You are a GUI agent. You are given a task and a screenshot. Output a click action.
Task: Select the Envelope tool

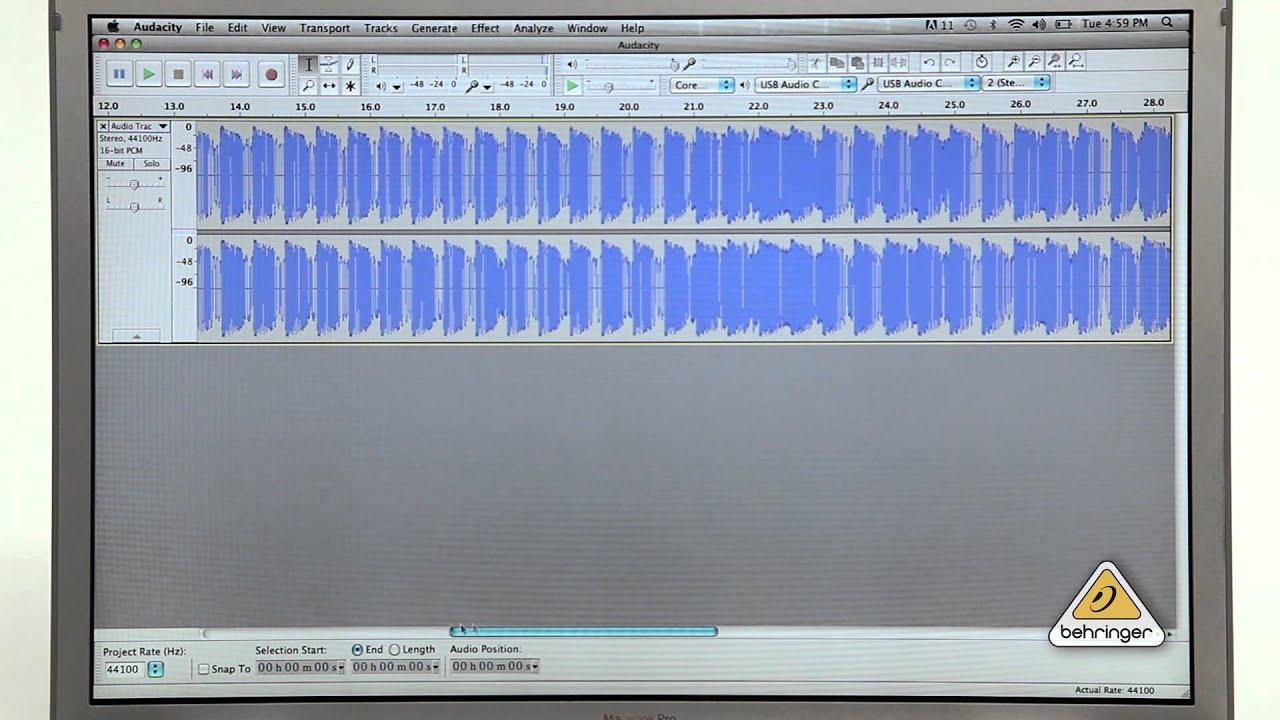pyautogui.click(x=329, y=64)
